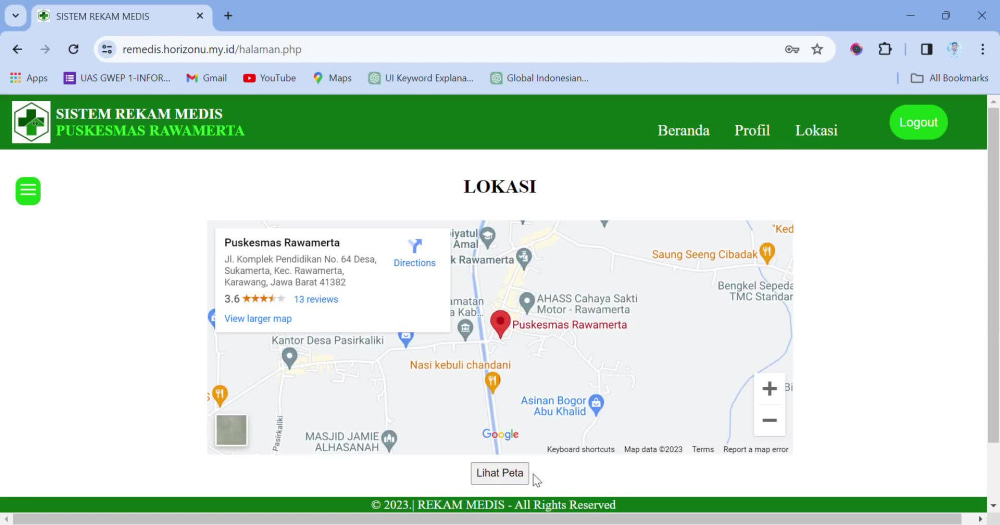Screen dimensions: 1000x525
Task: Open the green hamburger menu button
Action: 28,191
